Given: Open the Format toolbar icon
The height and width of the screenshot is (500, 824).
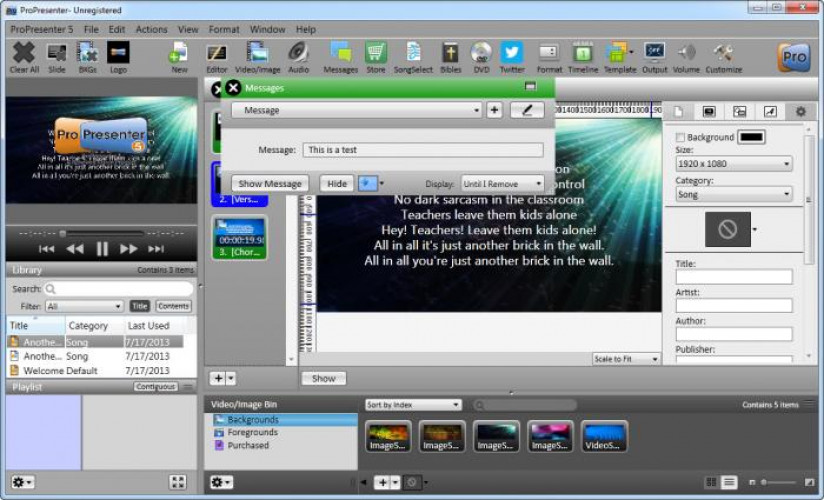Looking at the screenshot, I should (x=549, y=57).
